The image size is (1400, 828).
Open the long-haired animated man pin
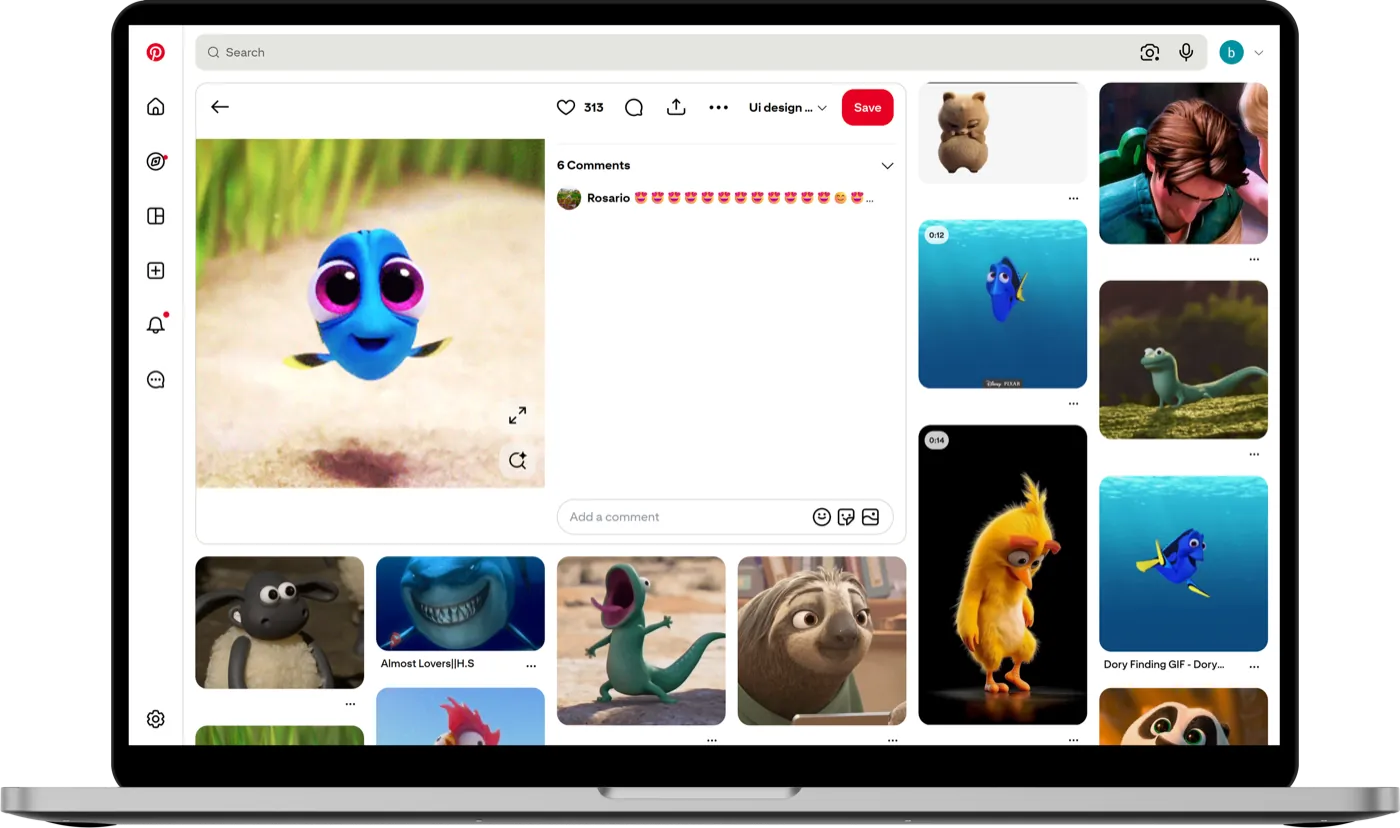point(1183,163)
